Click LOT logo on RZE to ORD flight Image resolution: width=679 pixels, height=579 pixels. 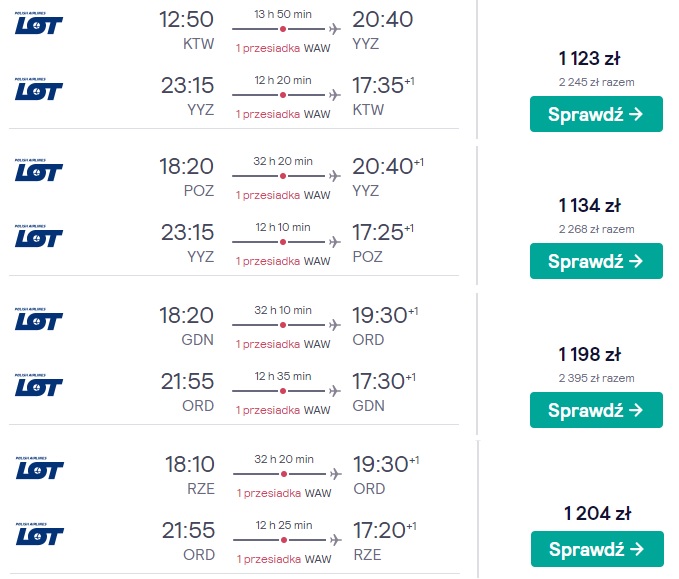(x=40, y=469)
